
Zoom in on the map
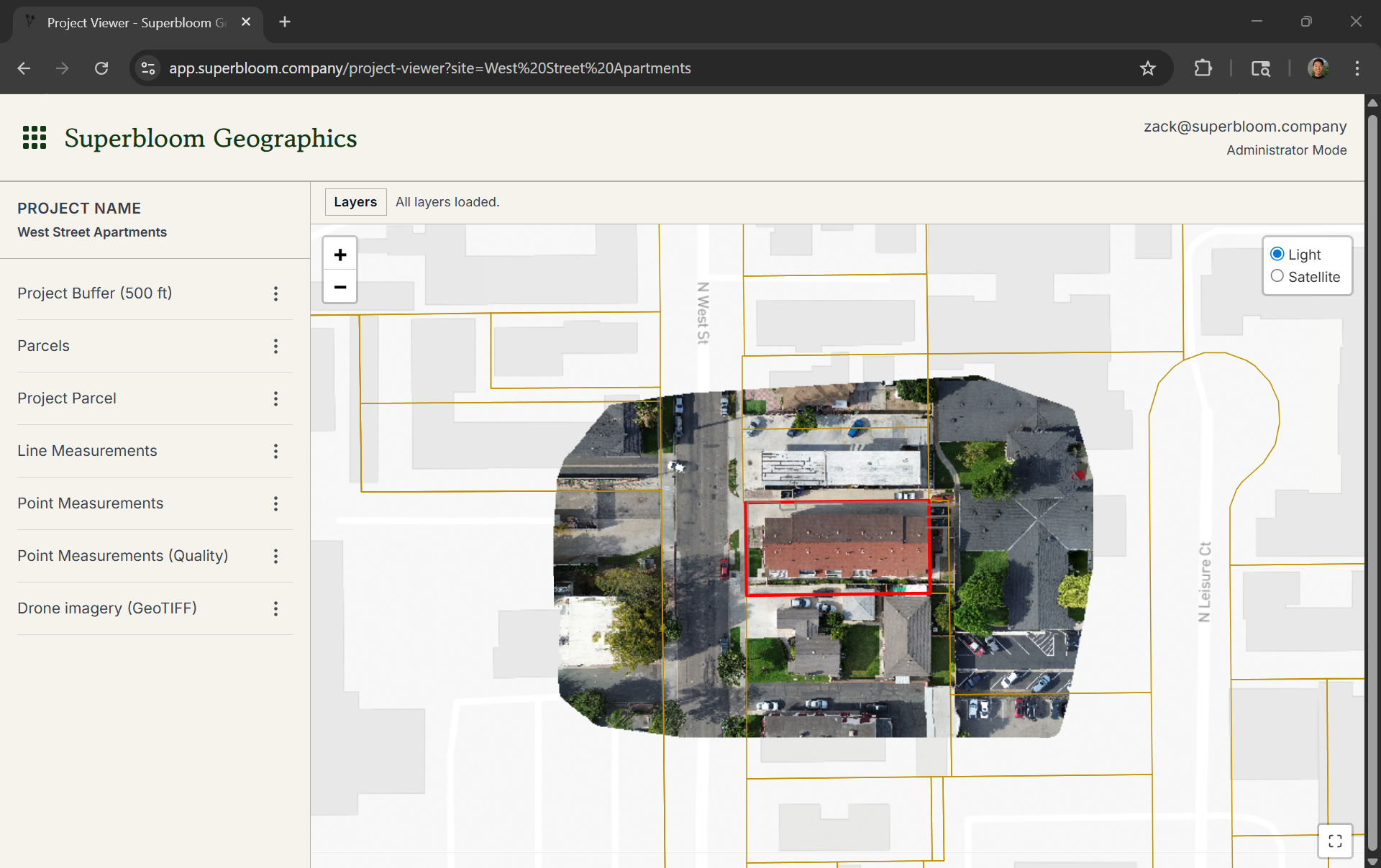coord(340,255)
